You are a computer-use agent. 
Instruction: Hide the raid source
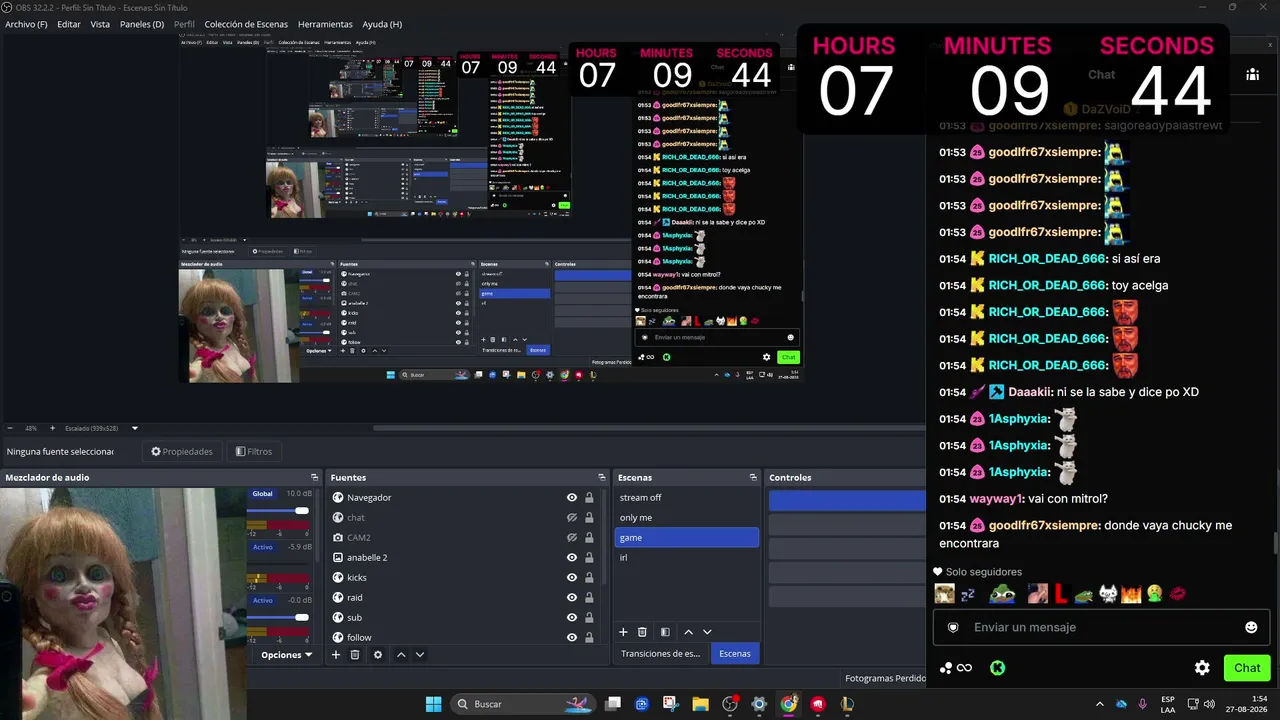[572, 597]
